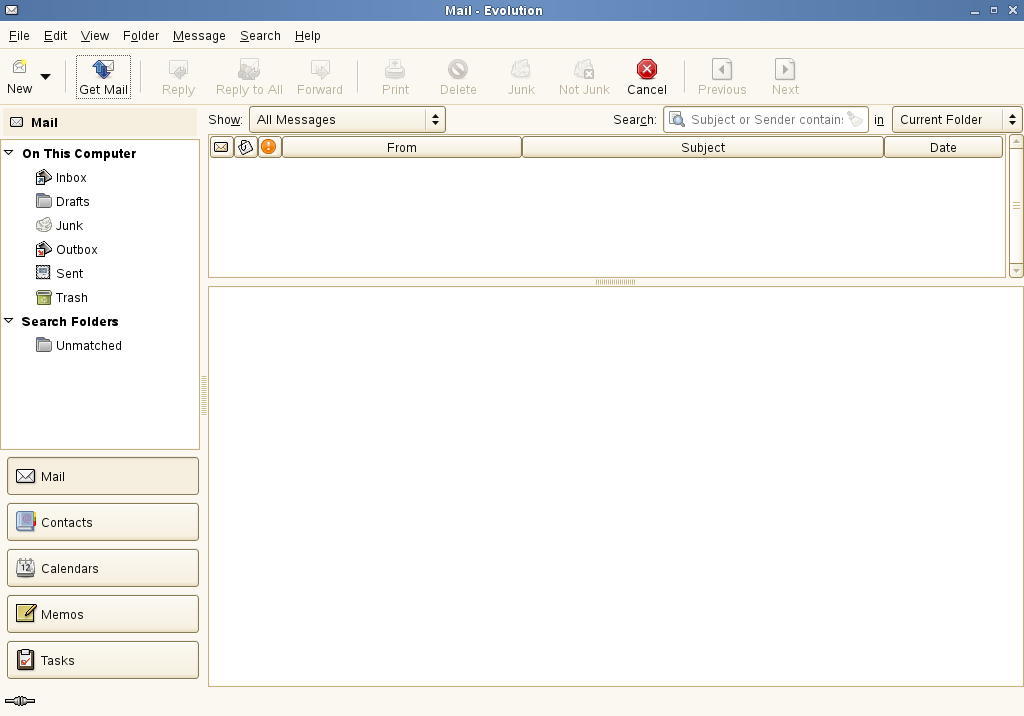The height and width of the screenshot is (716, 1024).
Task: Click the Not Junk toolbar icon
Action: pos(584,69)
